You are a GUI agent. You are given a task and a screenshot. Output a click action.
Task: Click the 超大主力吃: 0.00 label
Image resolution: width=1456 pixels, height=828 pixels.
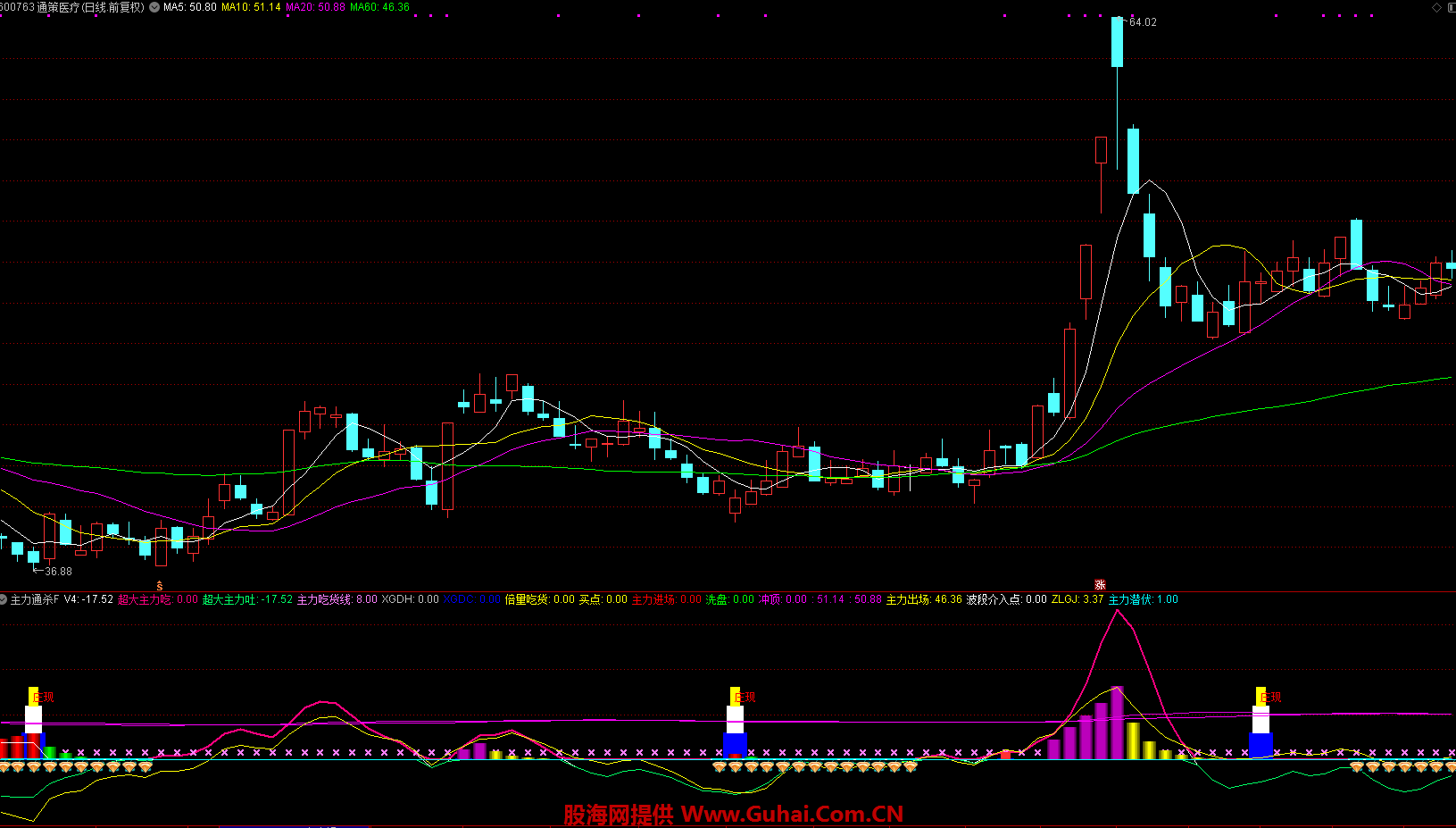tap(158, 599)
